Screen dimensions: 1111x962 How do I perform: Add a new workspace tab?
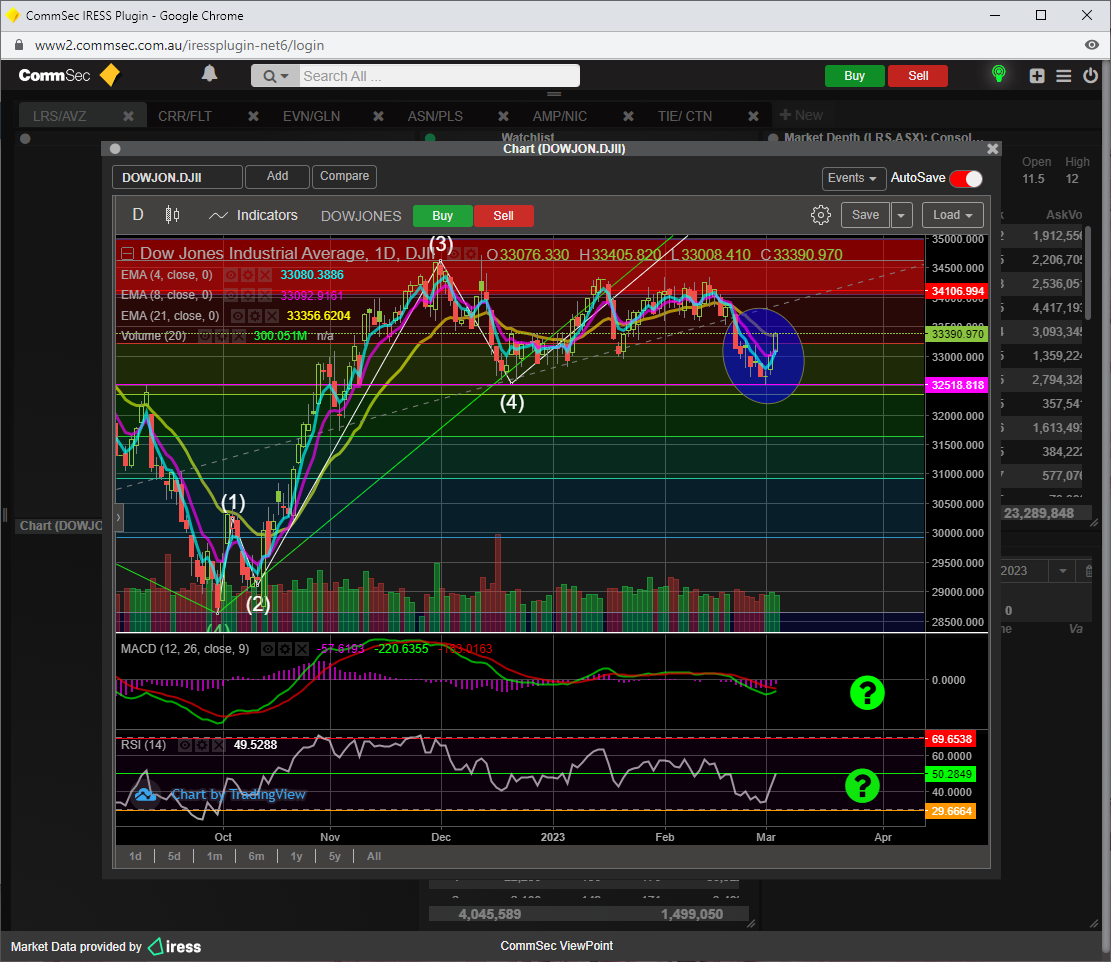coord(801,115)
